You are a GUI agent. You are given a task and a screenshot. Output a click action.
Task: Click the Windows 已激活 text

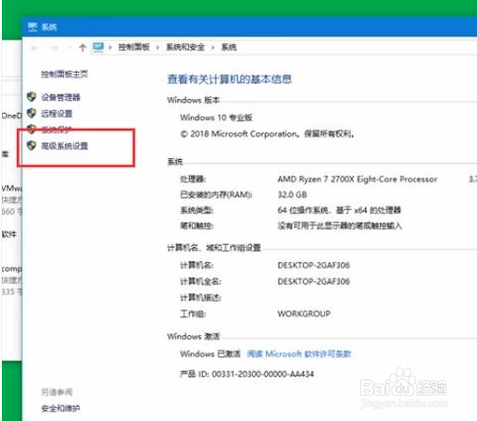(x=210, y=354)
